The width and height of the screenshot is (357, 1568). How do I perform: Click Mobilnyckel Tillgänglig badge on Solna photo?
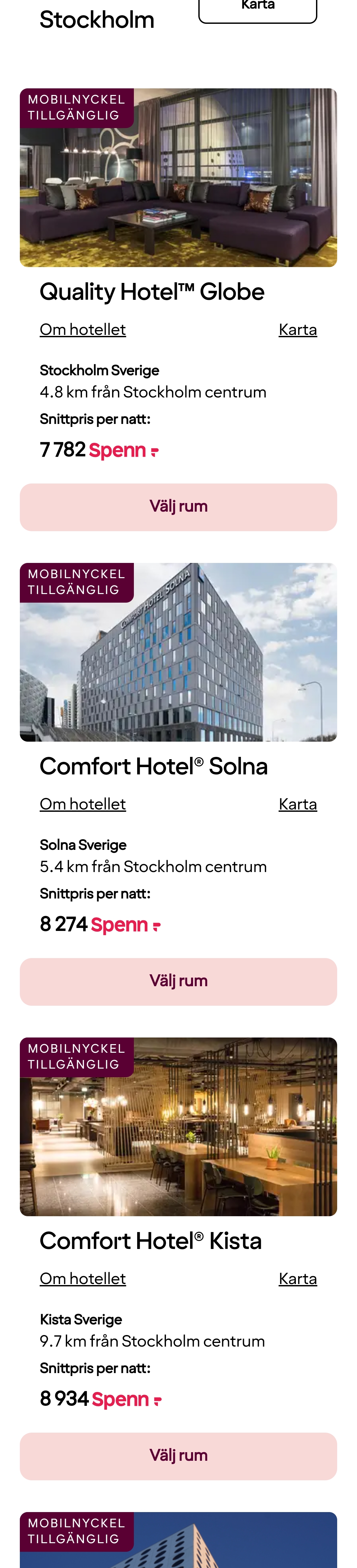[77, 582]
